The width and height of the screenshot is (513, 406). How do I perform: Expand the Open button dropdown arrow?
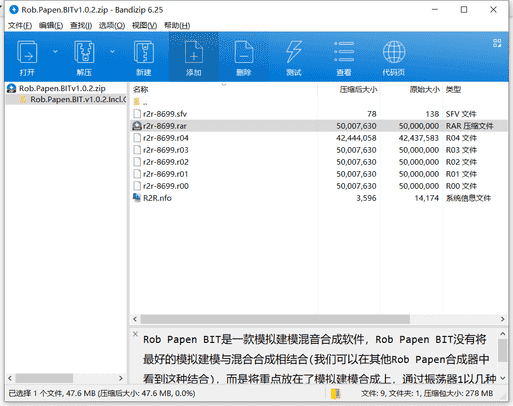[55, 52]
